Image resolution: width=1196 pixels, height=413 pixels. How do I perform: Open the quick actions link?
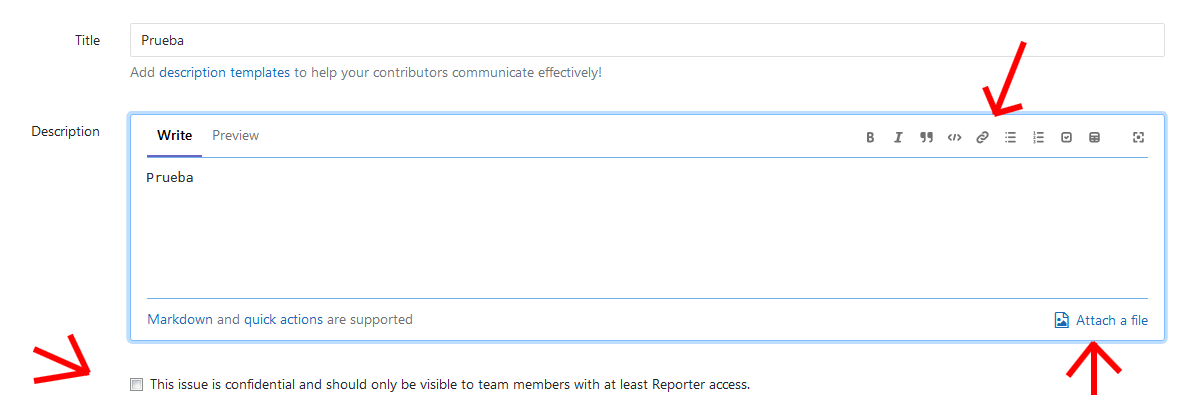point(283,320)
